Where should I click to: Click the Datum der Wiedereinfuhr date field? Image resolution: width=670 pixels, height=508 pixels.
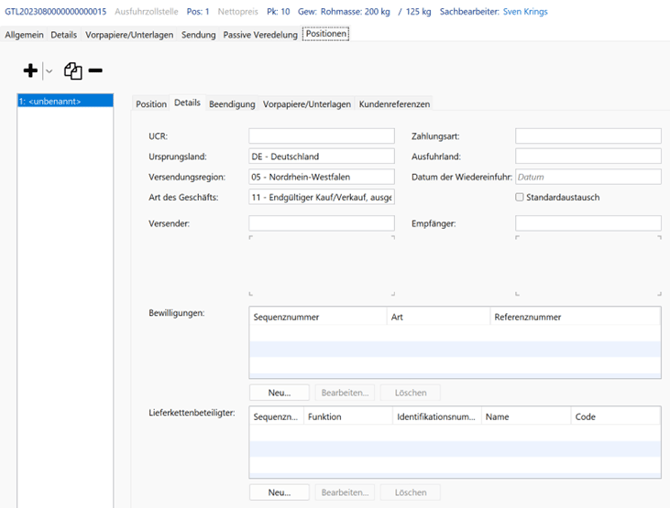click(x=588, y=177)
